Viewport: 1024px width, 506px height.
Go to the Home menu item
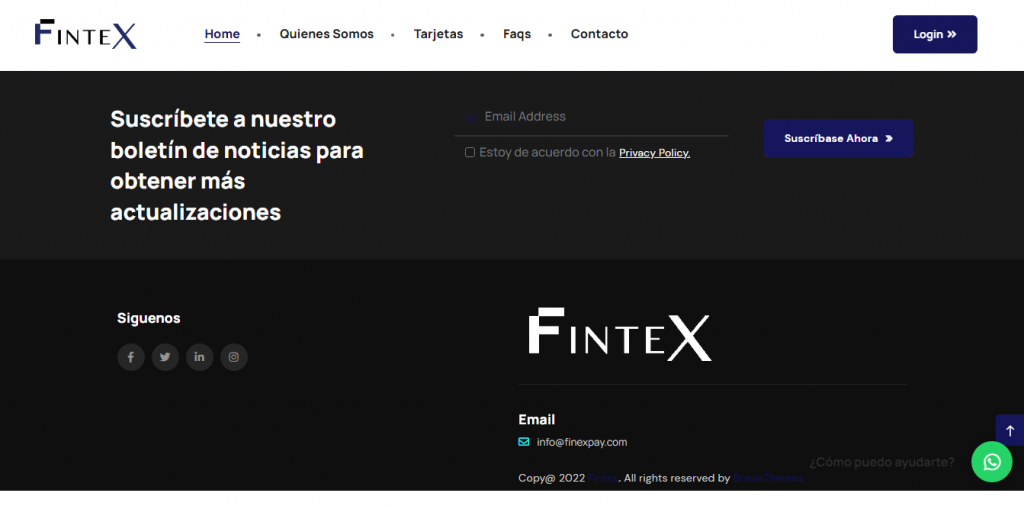click(x=222, y=34)
